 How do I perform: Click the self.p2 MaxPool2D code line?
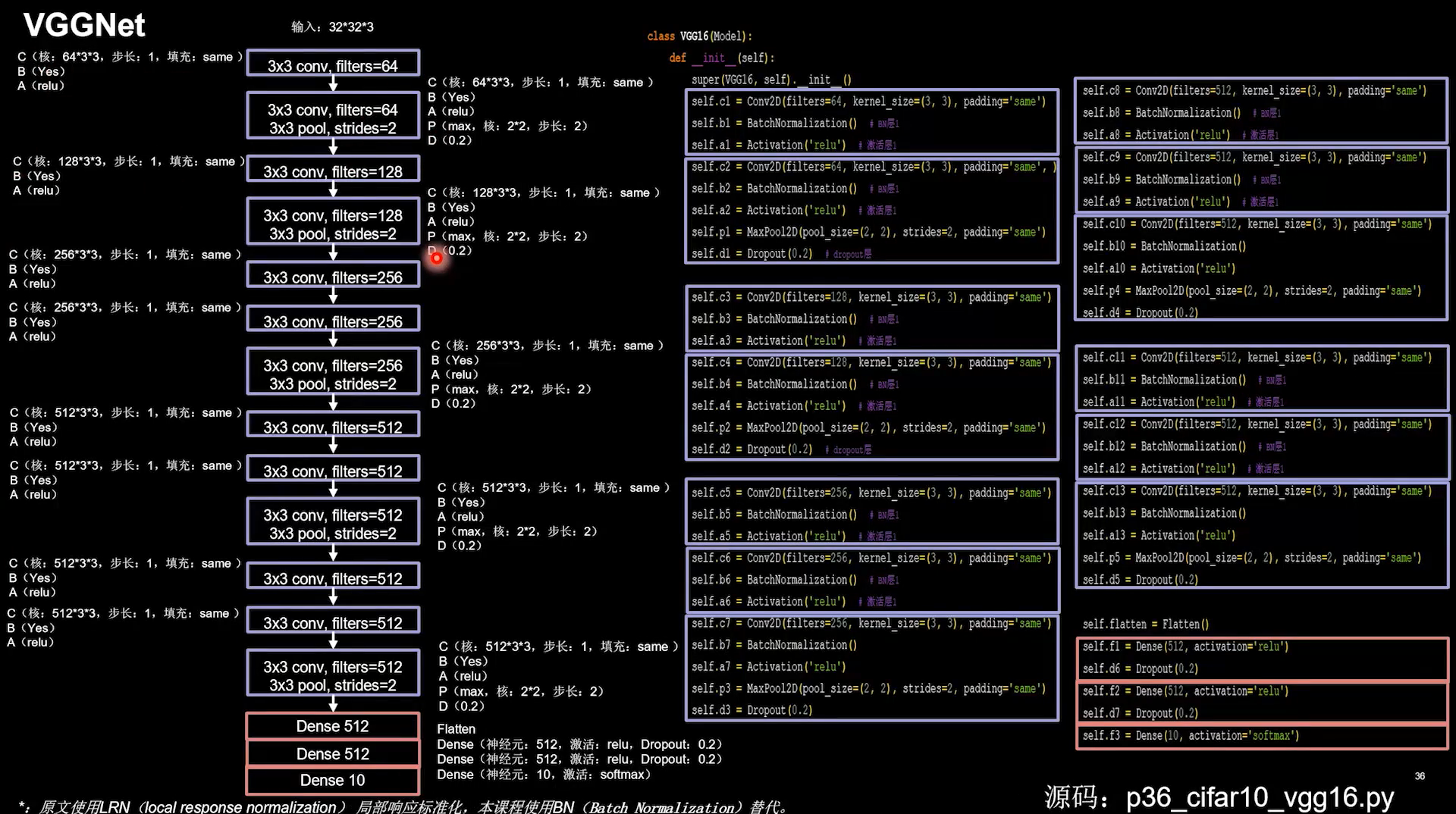click(868, 427)
